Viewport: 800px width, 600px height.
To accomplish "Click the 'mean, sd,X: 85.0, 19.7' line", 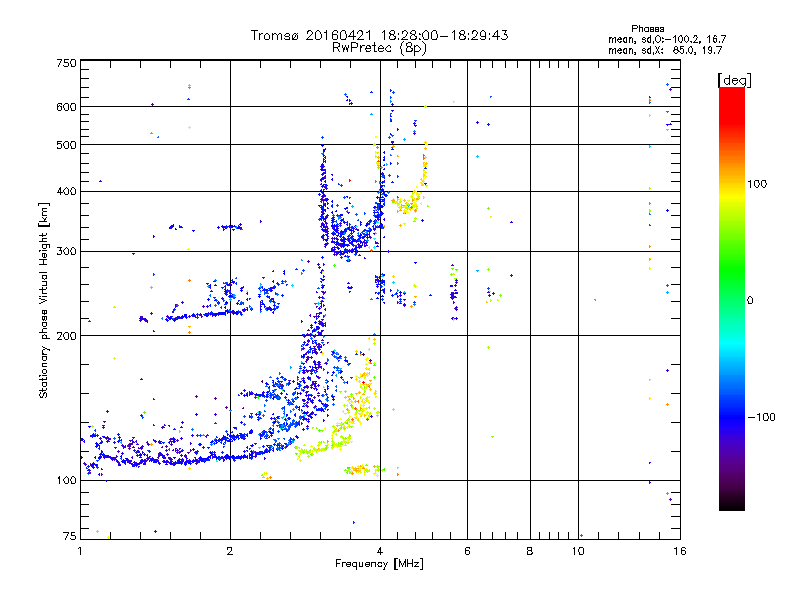I will coord(665,50).
